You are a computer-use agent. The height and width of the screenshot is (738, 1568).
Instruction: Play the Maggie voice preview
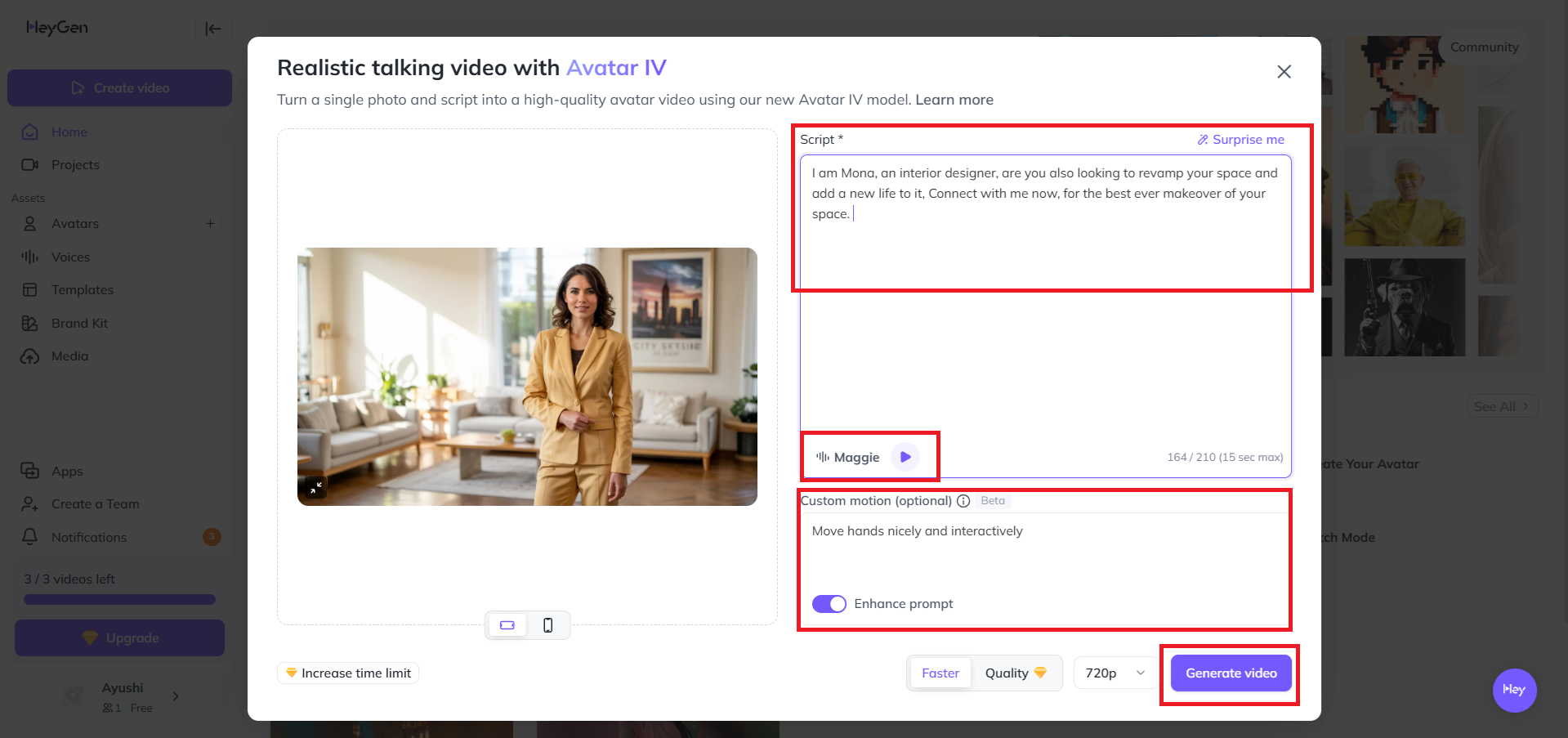coord(905,457)
